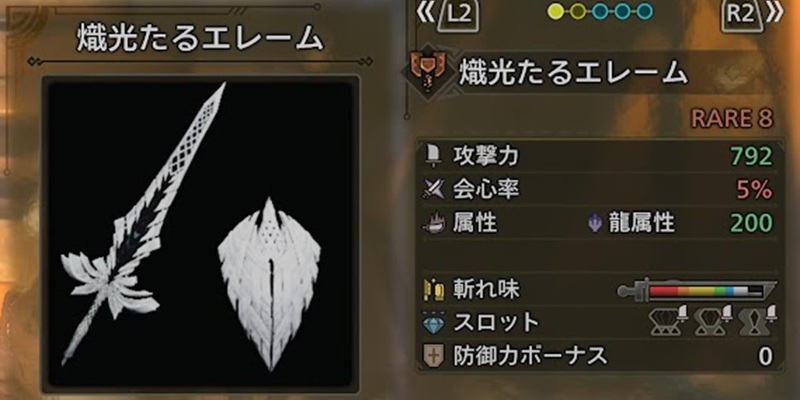Select the third page indicator dot
The height and width of the screenshot is (400, 800).
tap(600, 11)
